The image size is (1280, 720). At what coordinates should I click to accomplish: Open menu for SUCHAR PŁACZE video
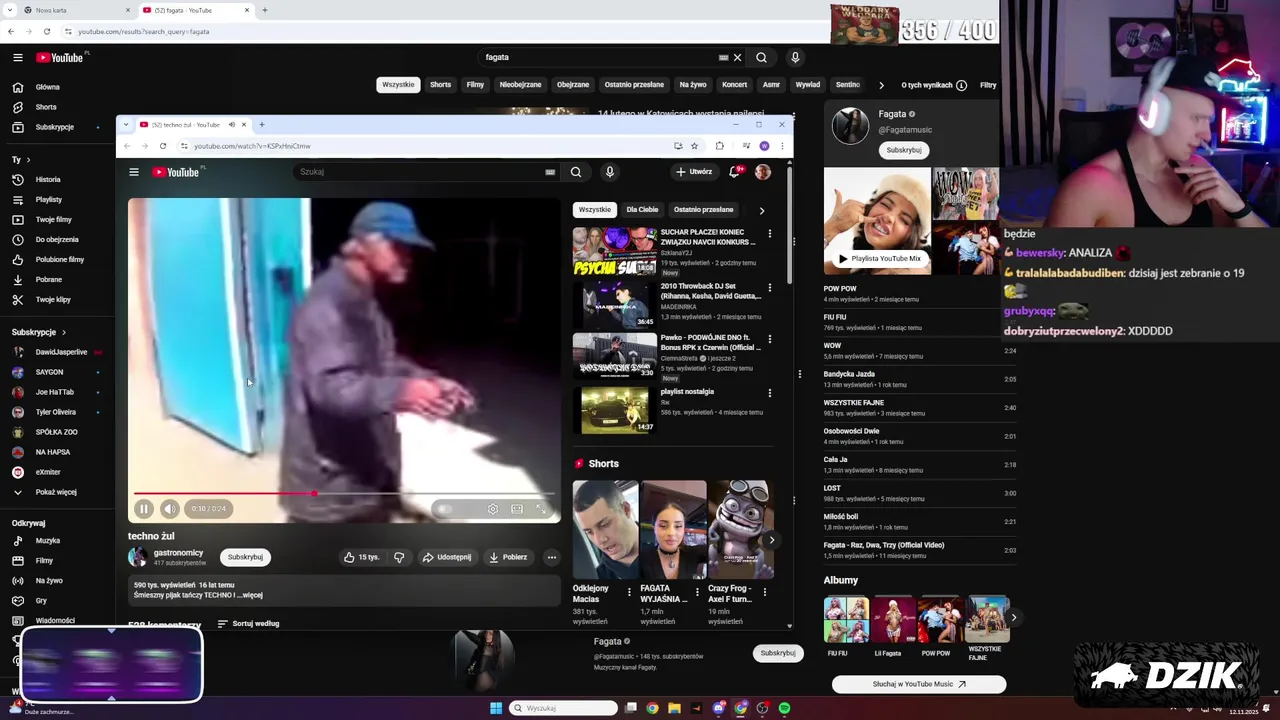click(x=769, y=233)
